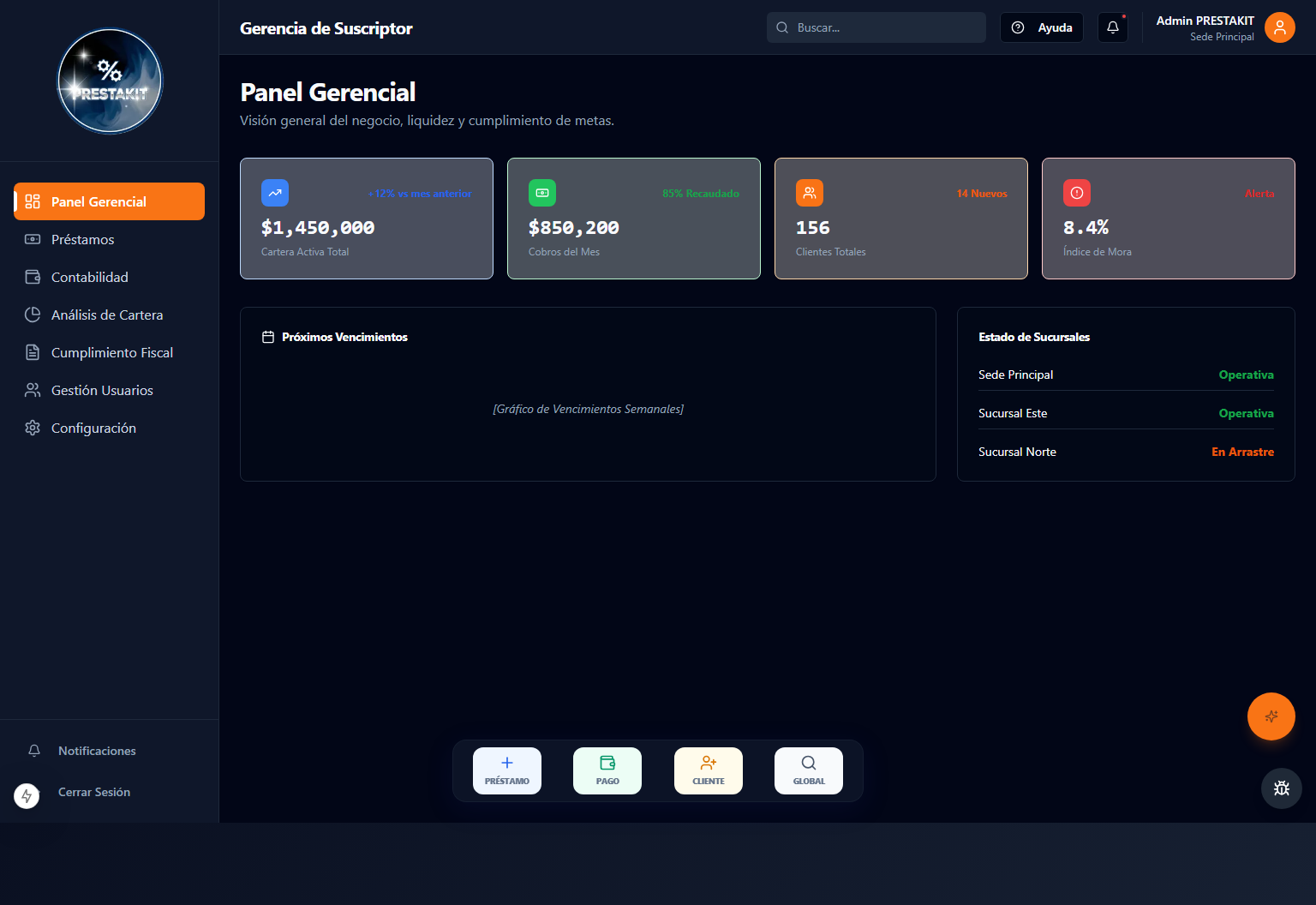Open the Cartera Activa Total card
1316x905 pixels.
[367, 219]
